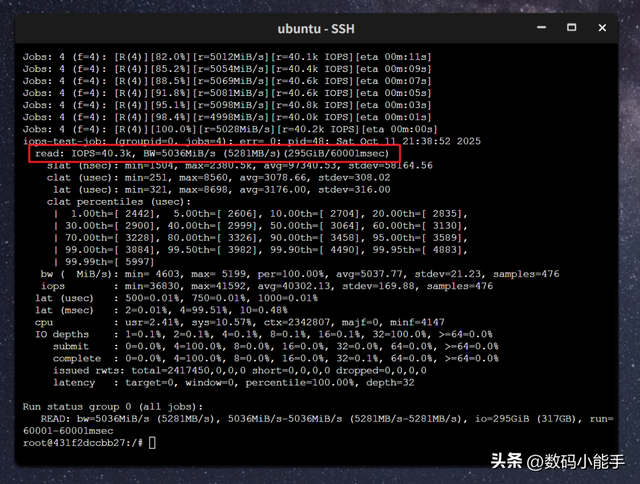Click the slat (nsec) statistics line
Viewport: 640px width, 484px height.
[x=240, y=165]
